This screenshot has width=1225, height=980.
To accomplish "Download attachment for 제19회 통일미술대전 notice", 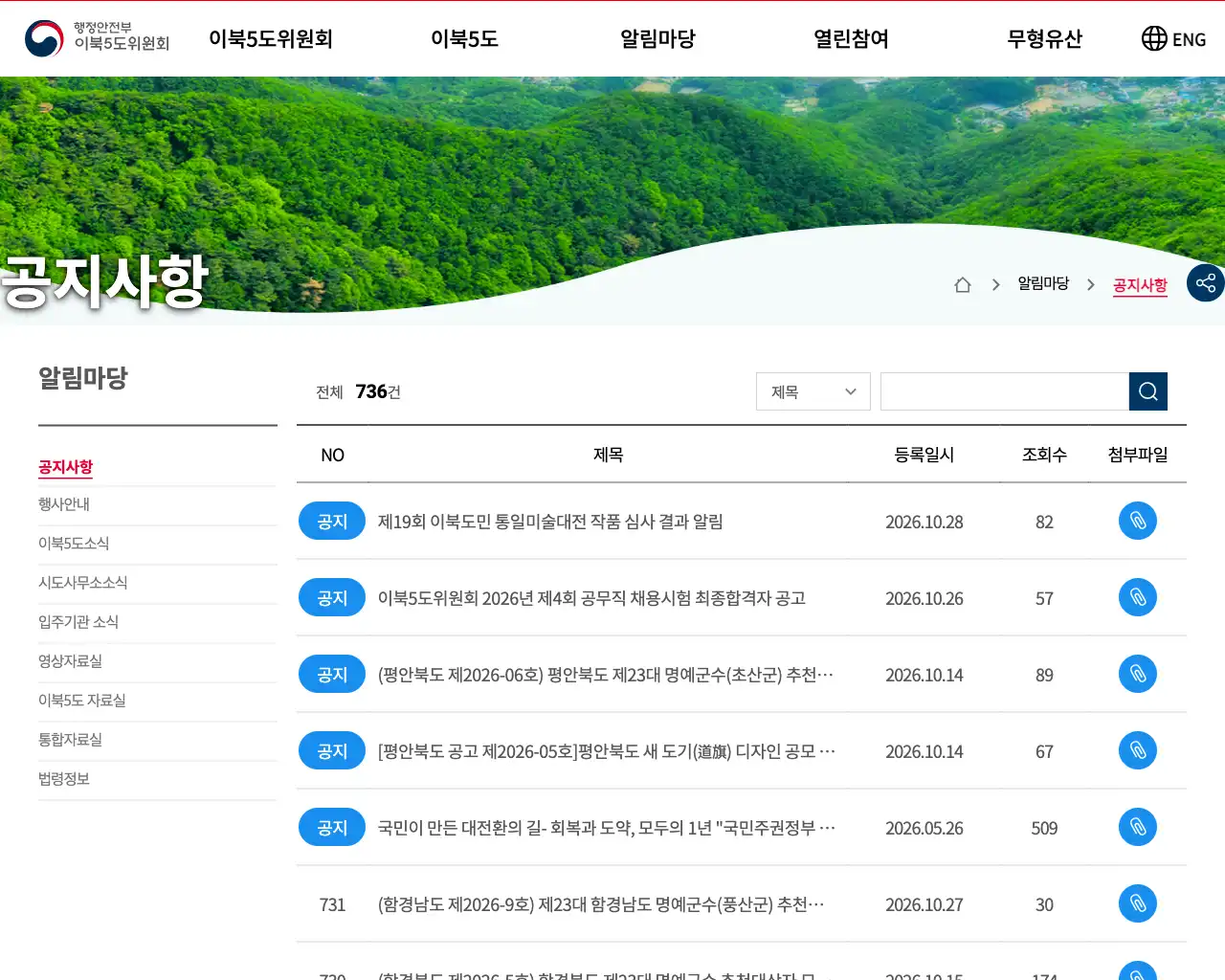I will click(x=1138, y=521).
